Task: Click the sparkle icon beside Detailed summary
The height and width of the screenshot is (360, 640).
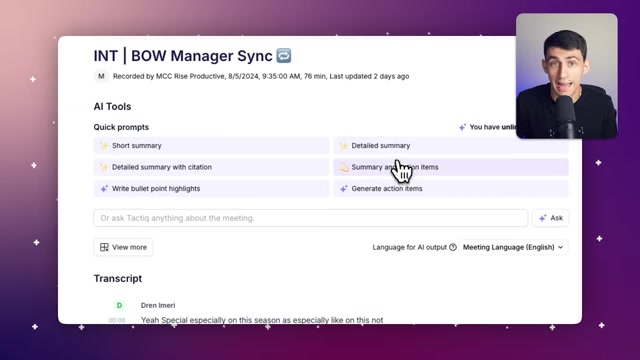Action: [344, 146]
